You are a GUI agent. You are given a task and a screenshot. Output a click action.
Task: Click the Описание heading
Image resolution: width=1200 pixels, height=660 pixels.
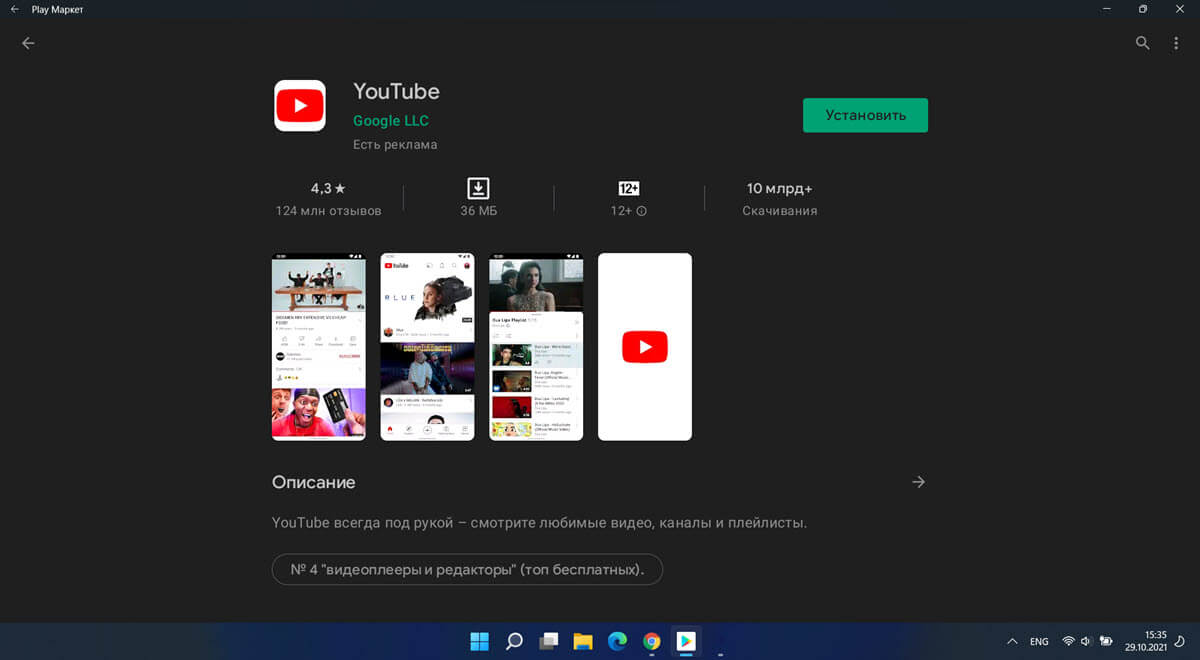tap(313, 482)
